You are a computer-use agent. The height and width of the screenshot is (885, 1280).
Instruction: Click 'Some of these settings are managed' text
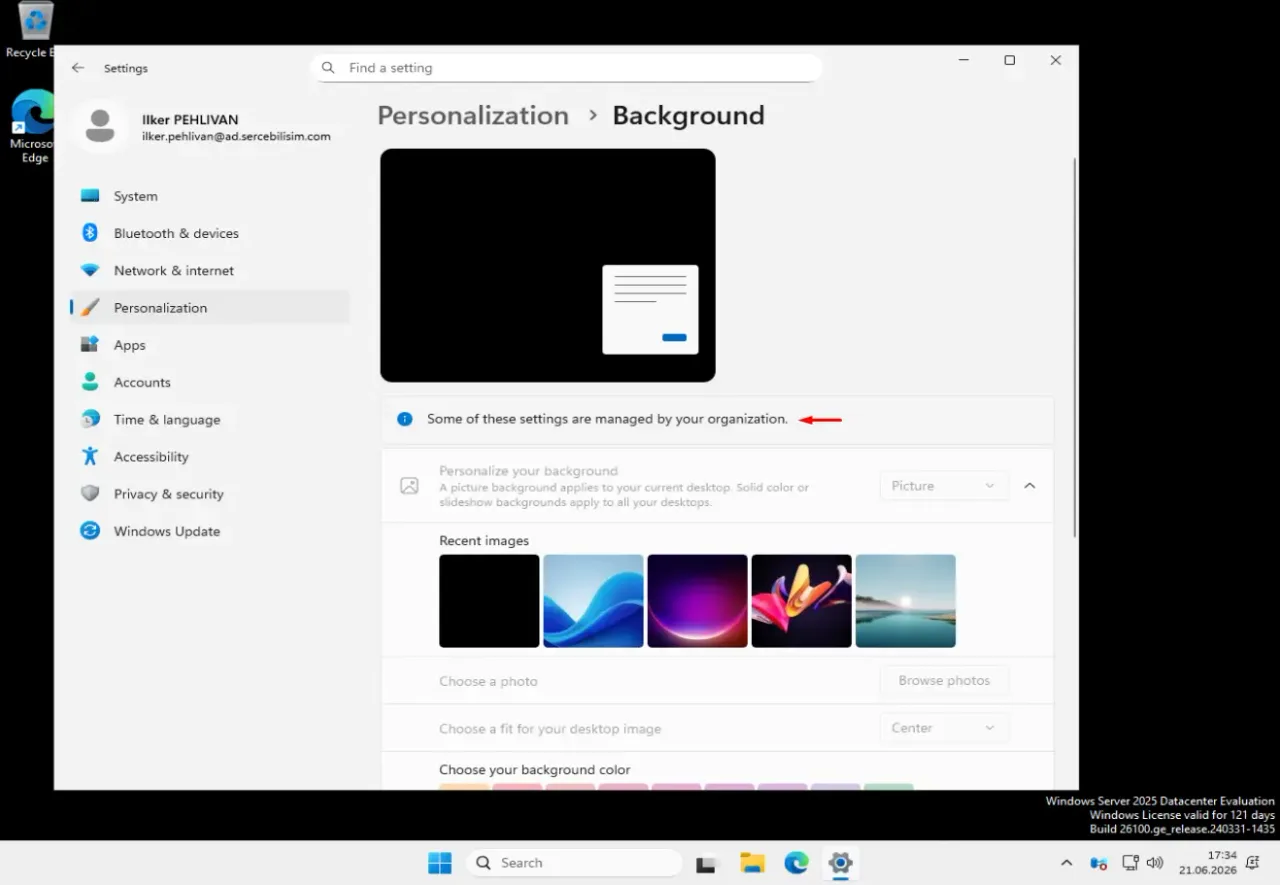tap(607, 419)
